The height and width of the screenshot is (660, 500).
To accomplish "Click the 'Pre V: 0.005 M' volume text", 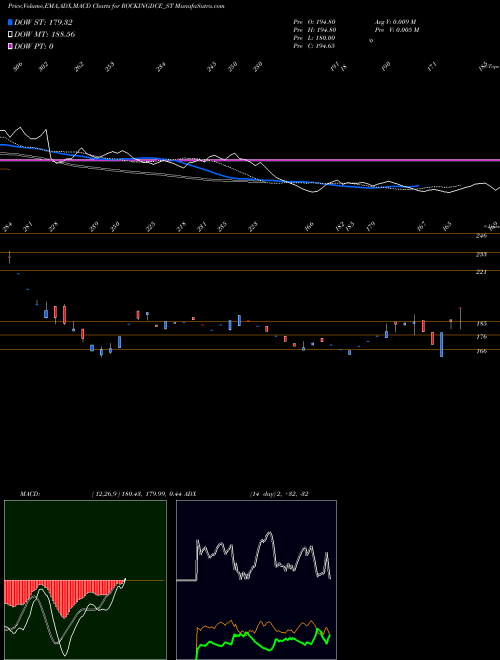I will tap(396, 30).
